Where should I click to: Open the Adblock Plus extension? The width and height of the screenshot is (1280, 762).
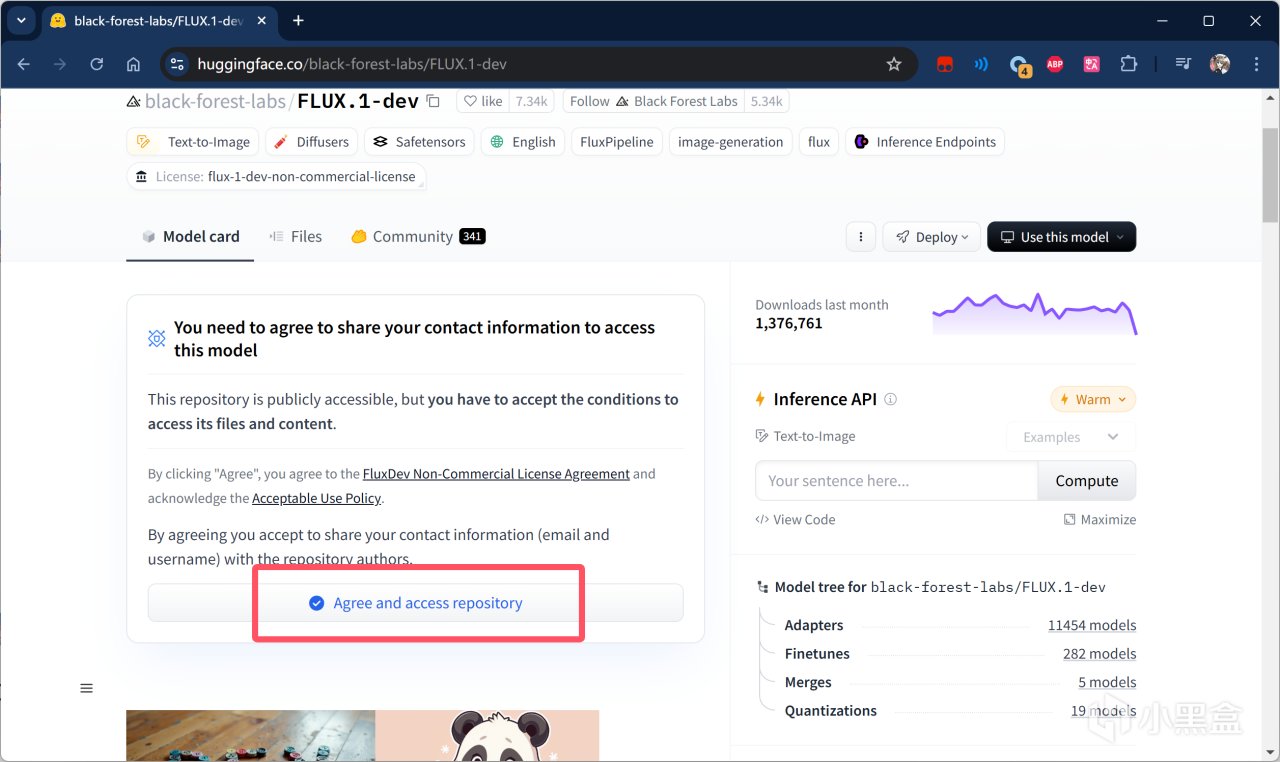pyautogui.click(x=1055, y=64)
